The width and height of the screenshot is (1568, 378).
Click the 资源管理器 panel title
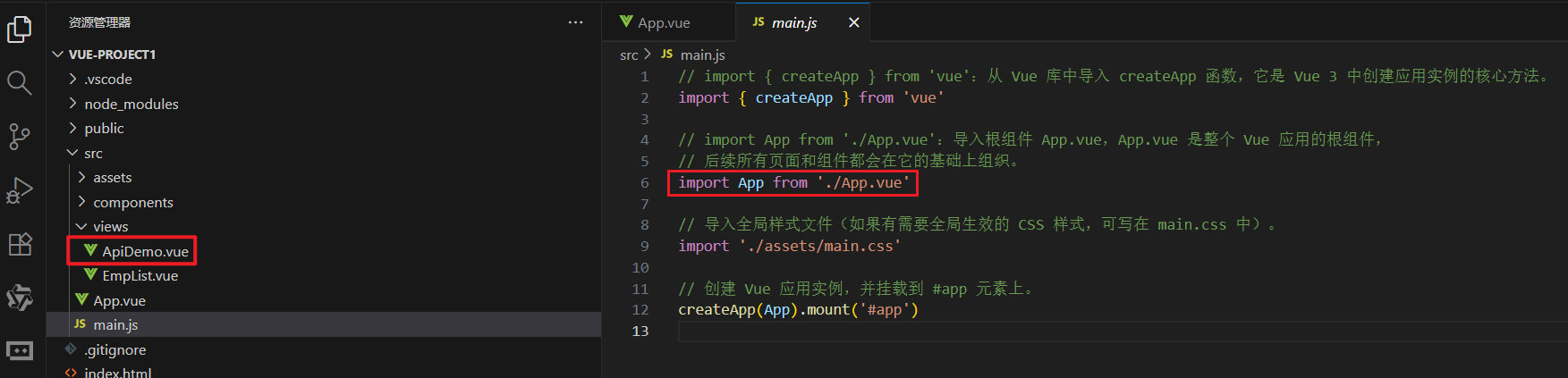99,22
